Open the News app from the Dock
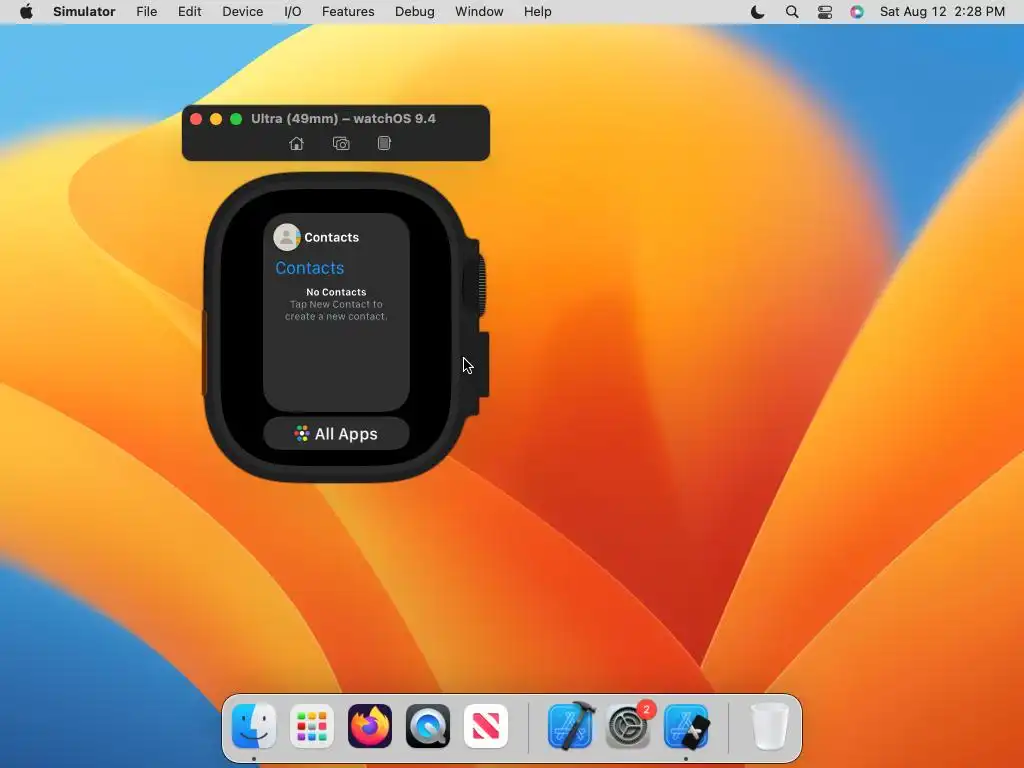The height and width of the screenshot is (768, 1024). coord(486,726)
